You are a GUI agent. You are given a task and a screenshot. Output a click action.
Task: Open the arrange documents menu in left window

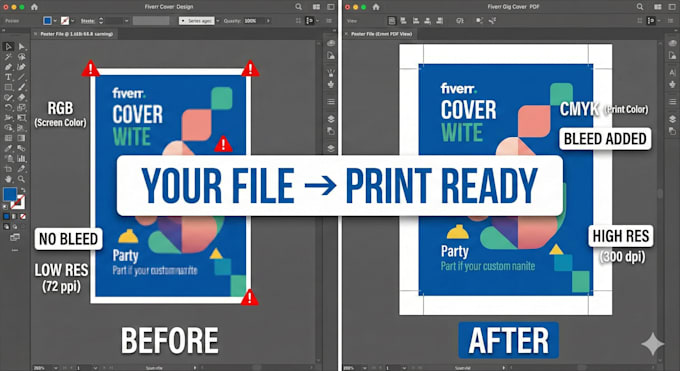(317, 7)
